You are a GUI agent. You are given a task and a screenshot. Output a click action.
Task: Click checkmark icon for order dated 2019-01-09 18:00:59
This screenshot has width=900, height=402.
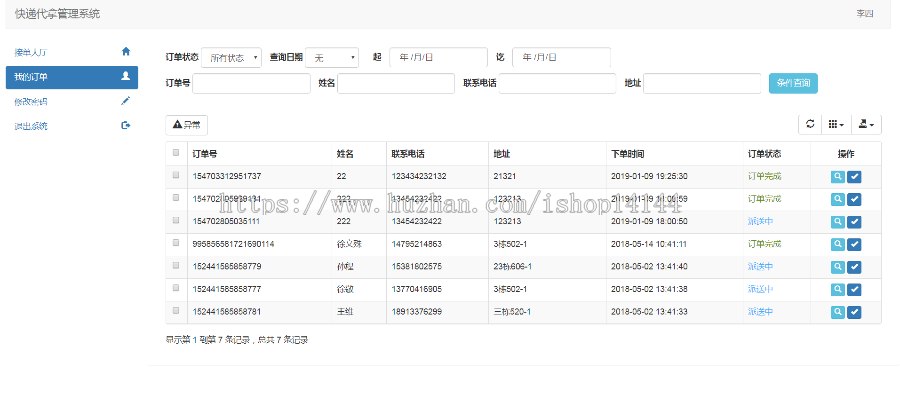pyautogui.click(x=854, y=199)
